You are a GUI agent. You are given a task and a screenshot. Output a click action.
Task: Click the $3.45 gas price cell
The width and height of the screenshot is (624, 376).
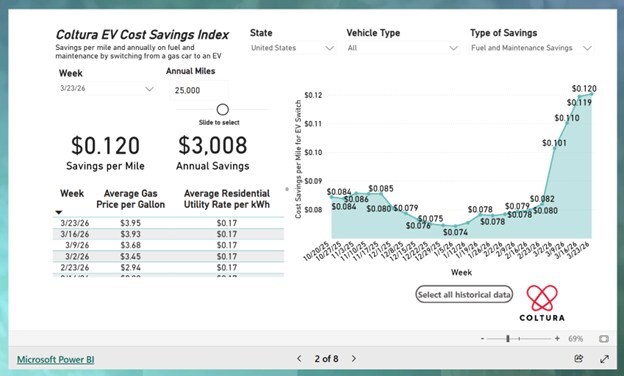(131, 257)
